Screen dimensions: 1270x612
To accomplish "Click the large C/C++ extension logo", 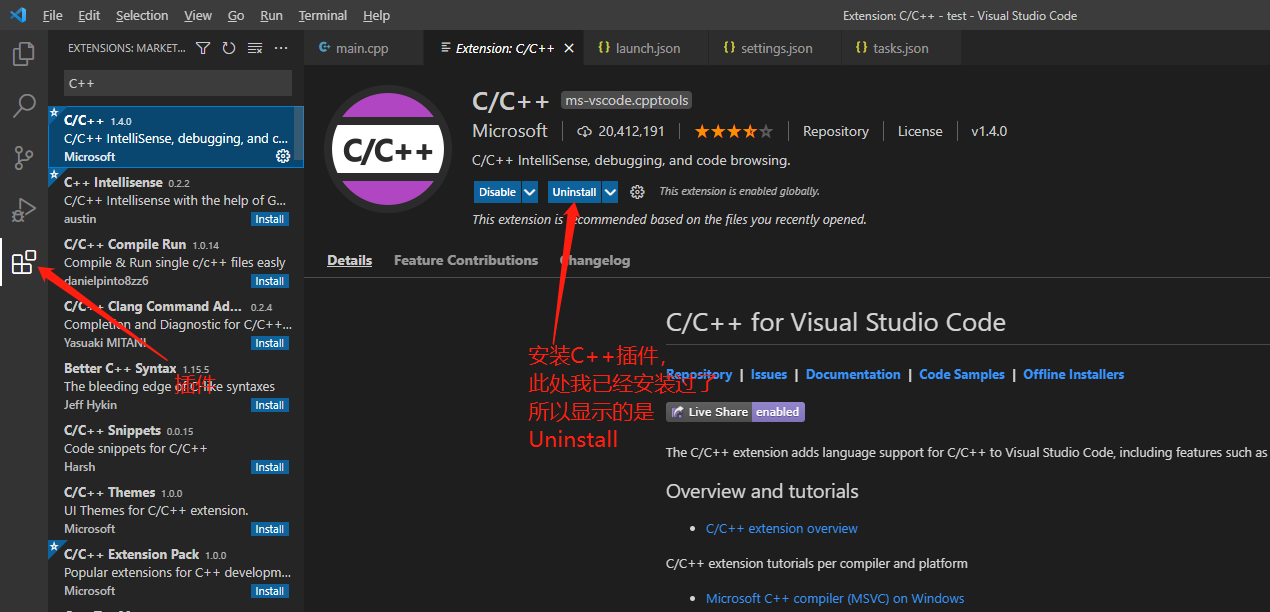I will [x=388, y=150].
